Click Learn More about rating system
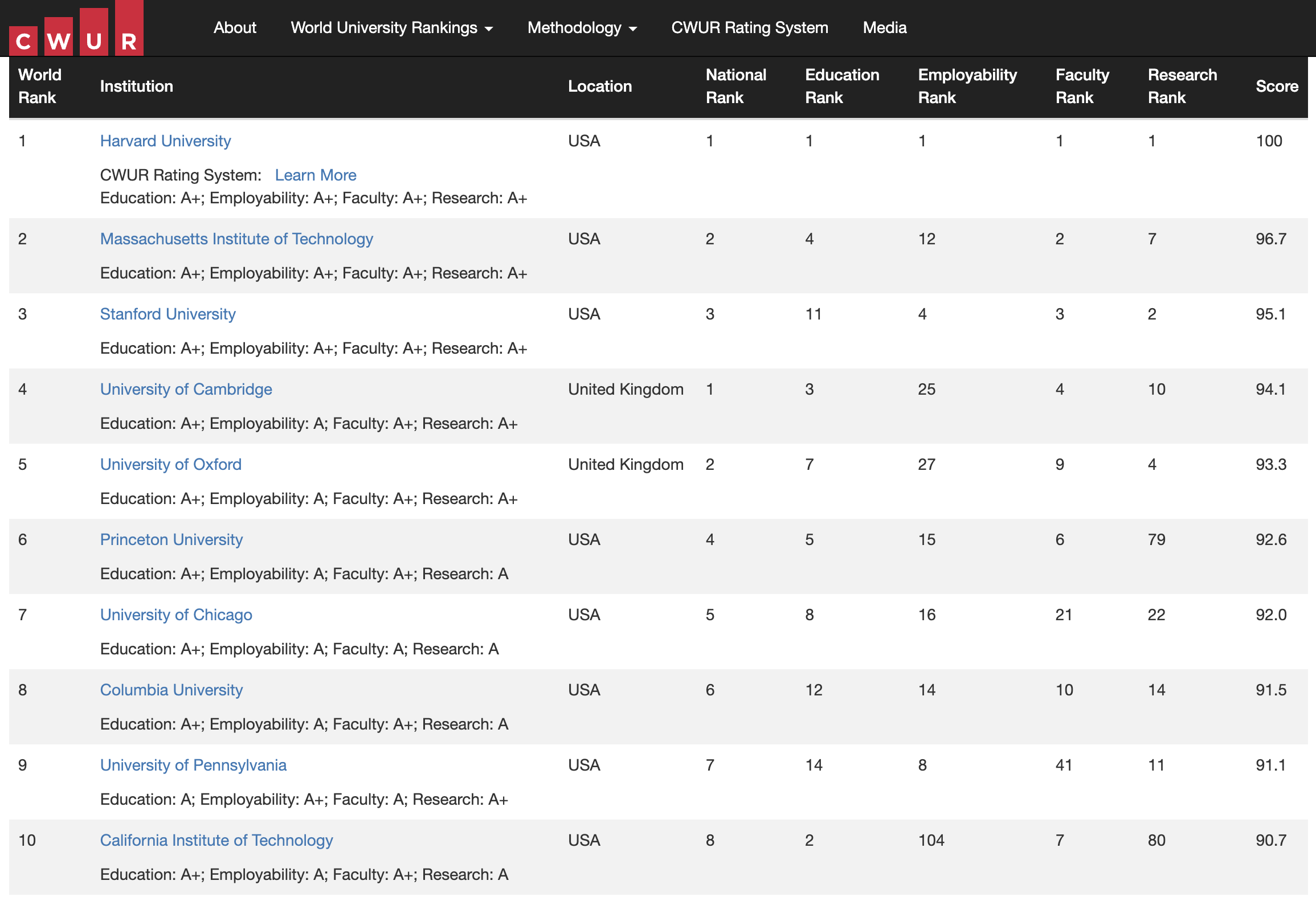This screenshot has width=1316, height=901. 316,175
